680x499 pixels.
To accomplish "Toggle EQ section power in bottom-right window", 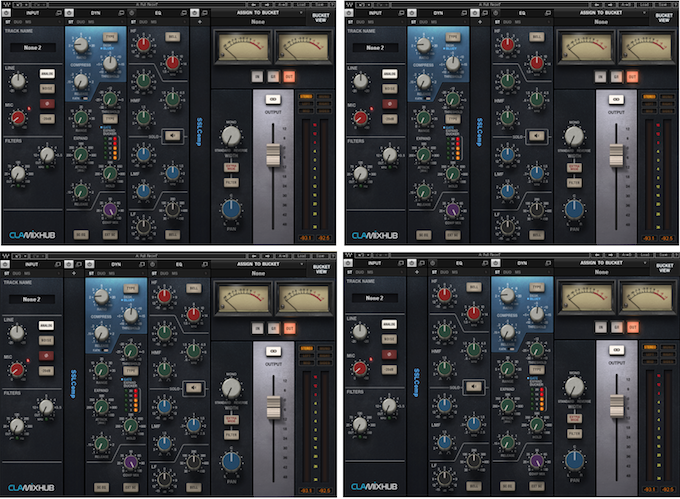I will coord(433,263).
